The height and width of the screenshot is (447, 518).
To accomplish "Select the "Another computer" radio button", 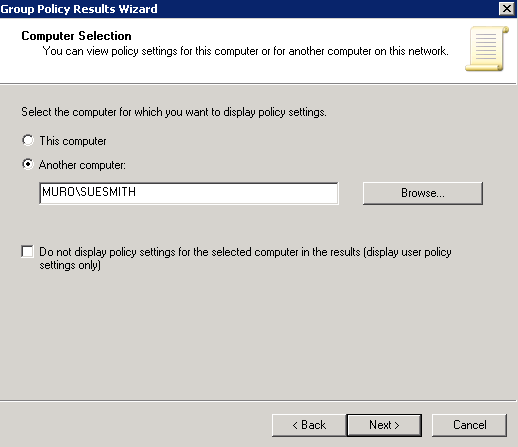I will [x=28, y=164].
